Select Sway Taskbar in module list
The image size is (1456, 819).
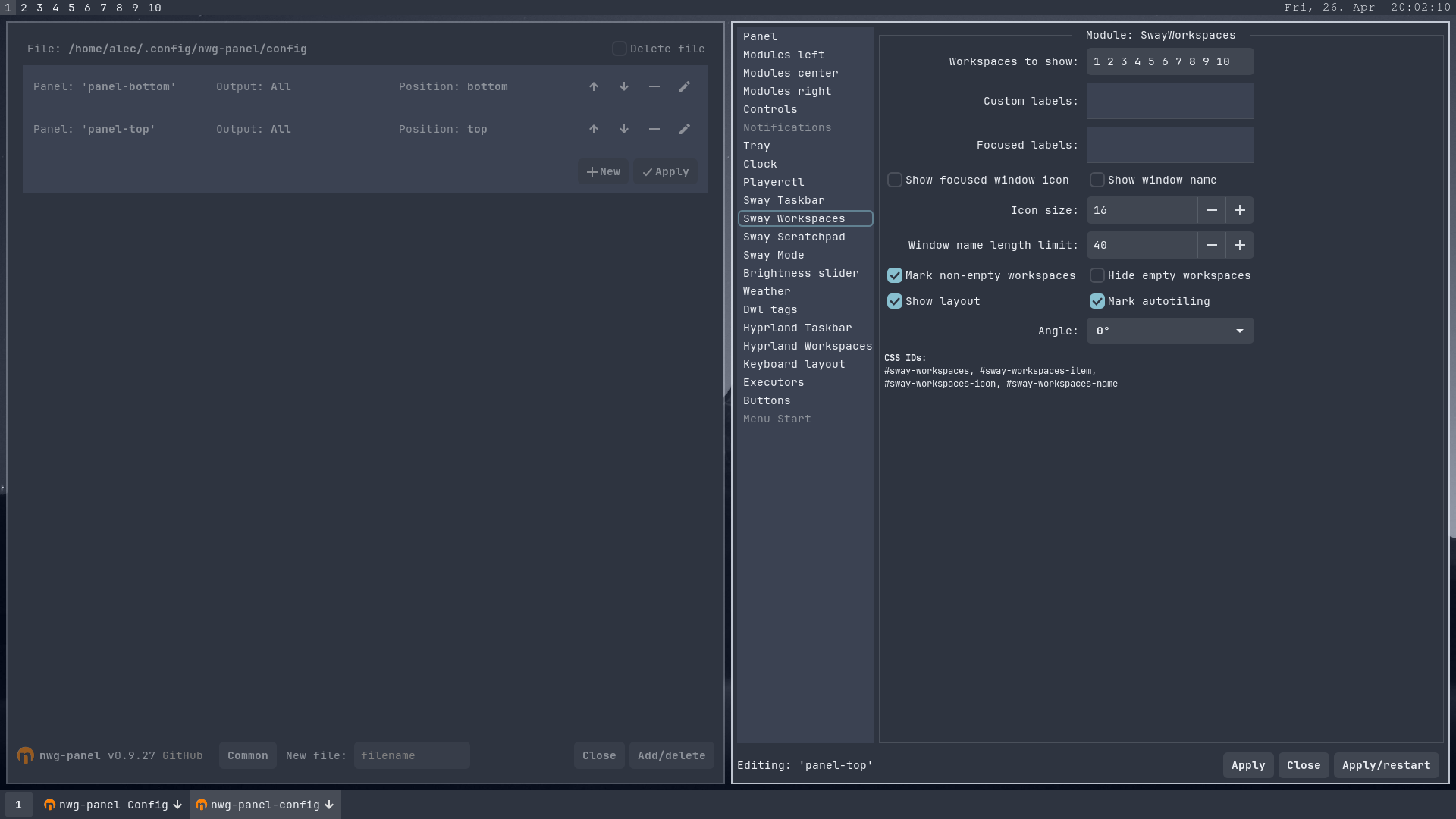click(x=783, y=200)
